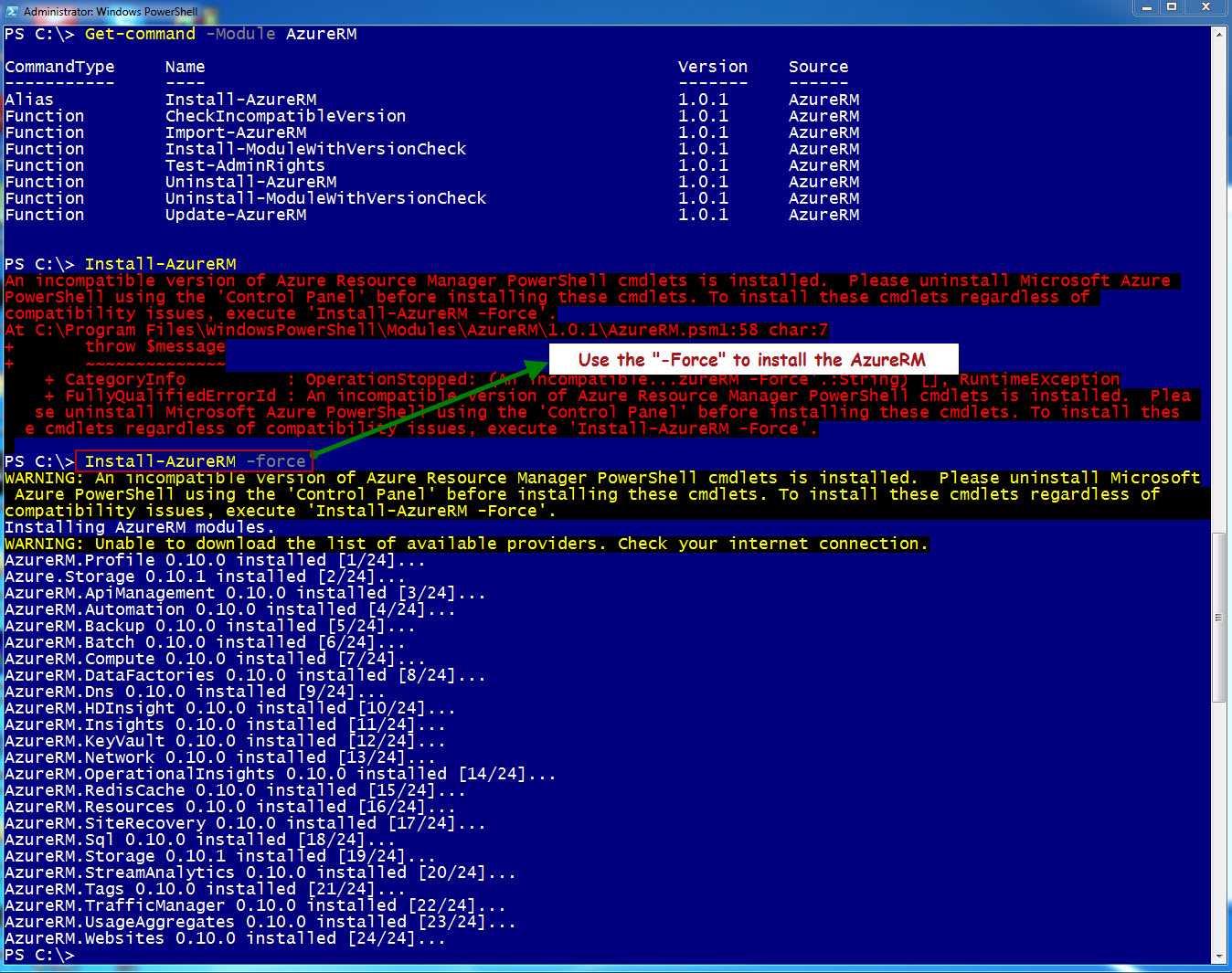This screenshot has width=1232, height=973.
Task: Click the 'Azure.Storage 0.10.1 installed [2/24]' line
Action: click(x=205, y=576)
